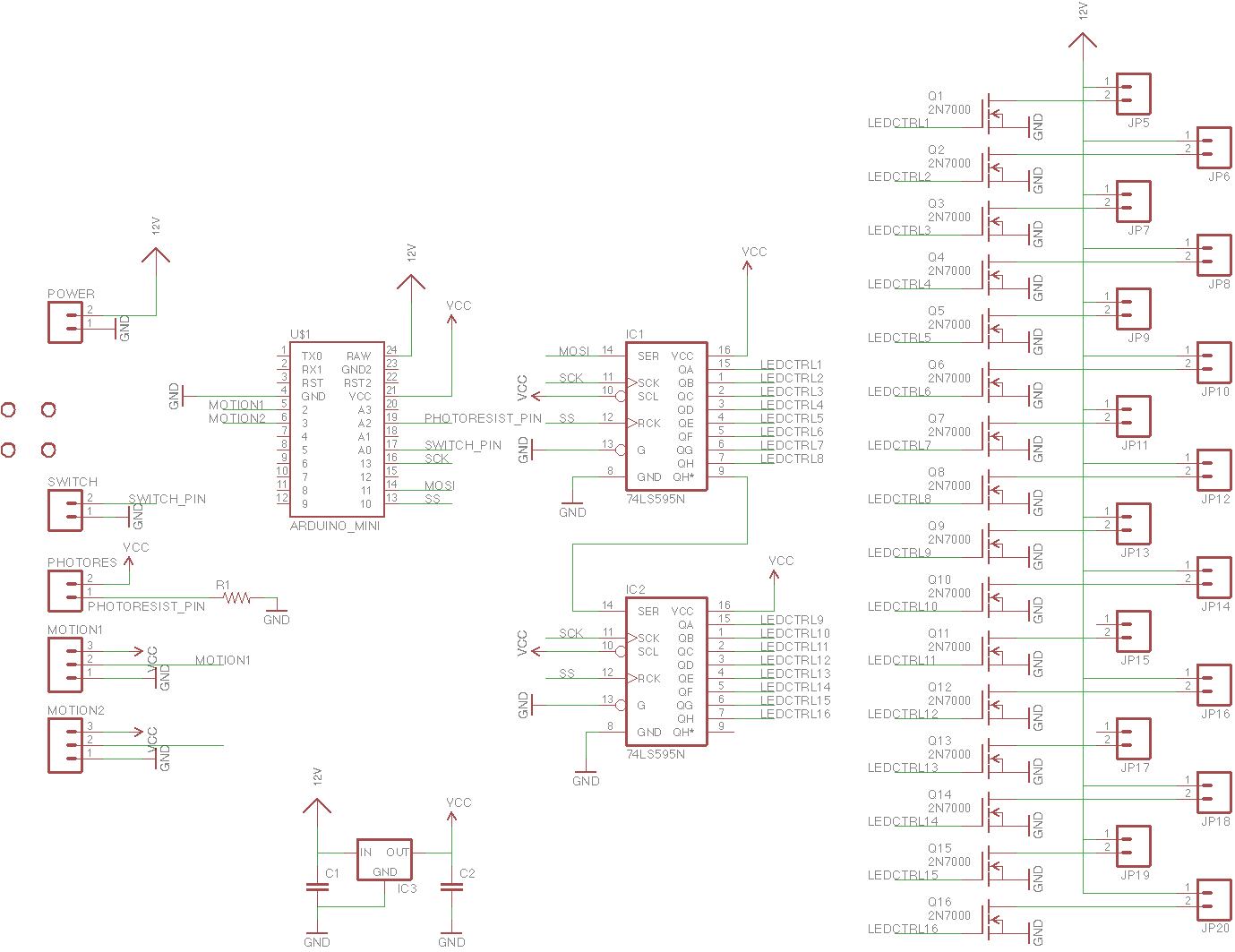Click the R1 resistor symbol

[x=237, y=597]
